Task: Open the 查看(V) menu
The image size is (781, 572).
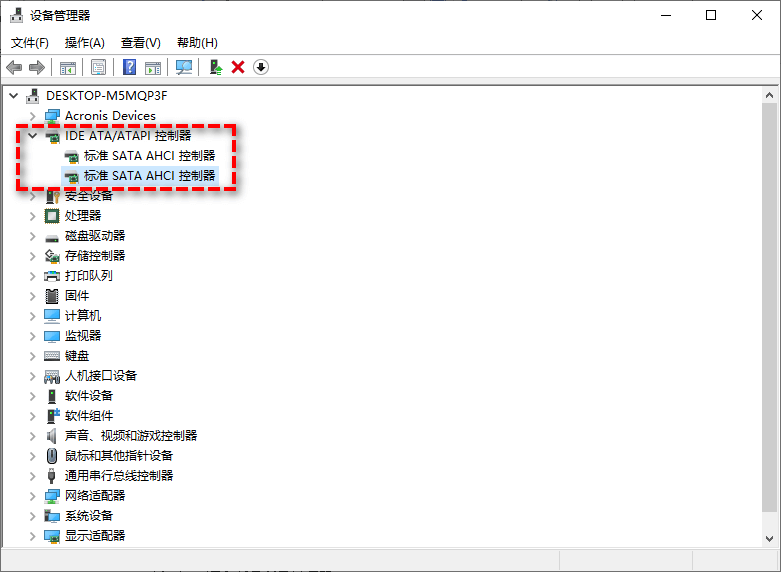Action: click(140, 43)
